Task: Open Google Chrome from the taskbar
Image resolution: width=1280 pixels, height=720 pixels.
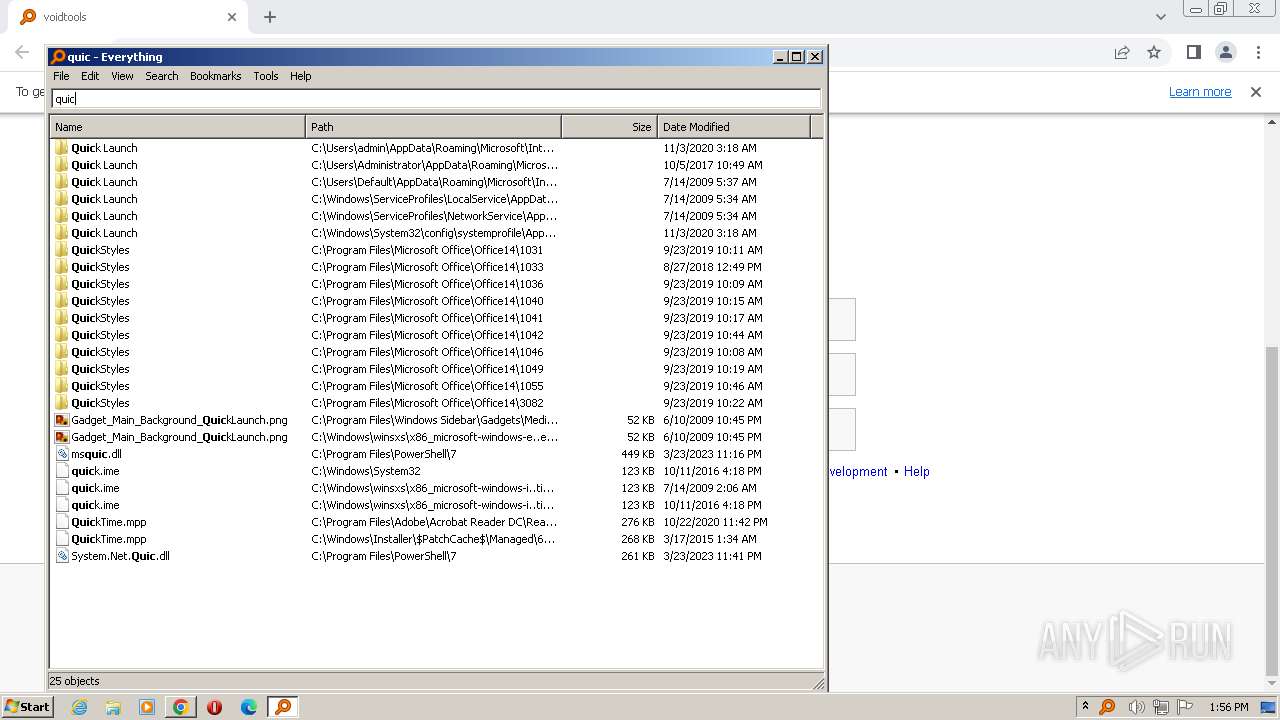Action: [x=181, y=707]
